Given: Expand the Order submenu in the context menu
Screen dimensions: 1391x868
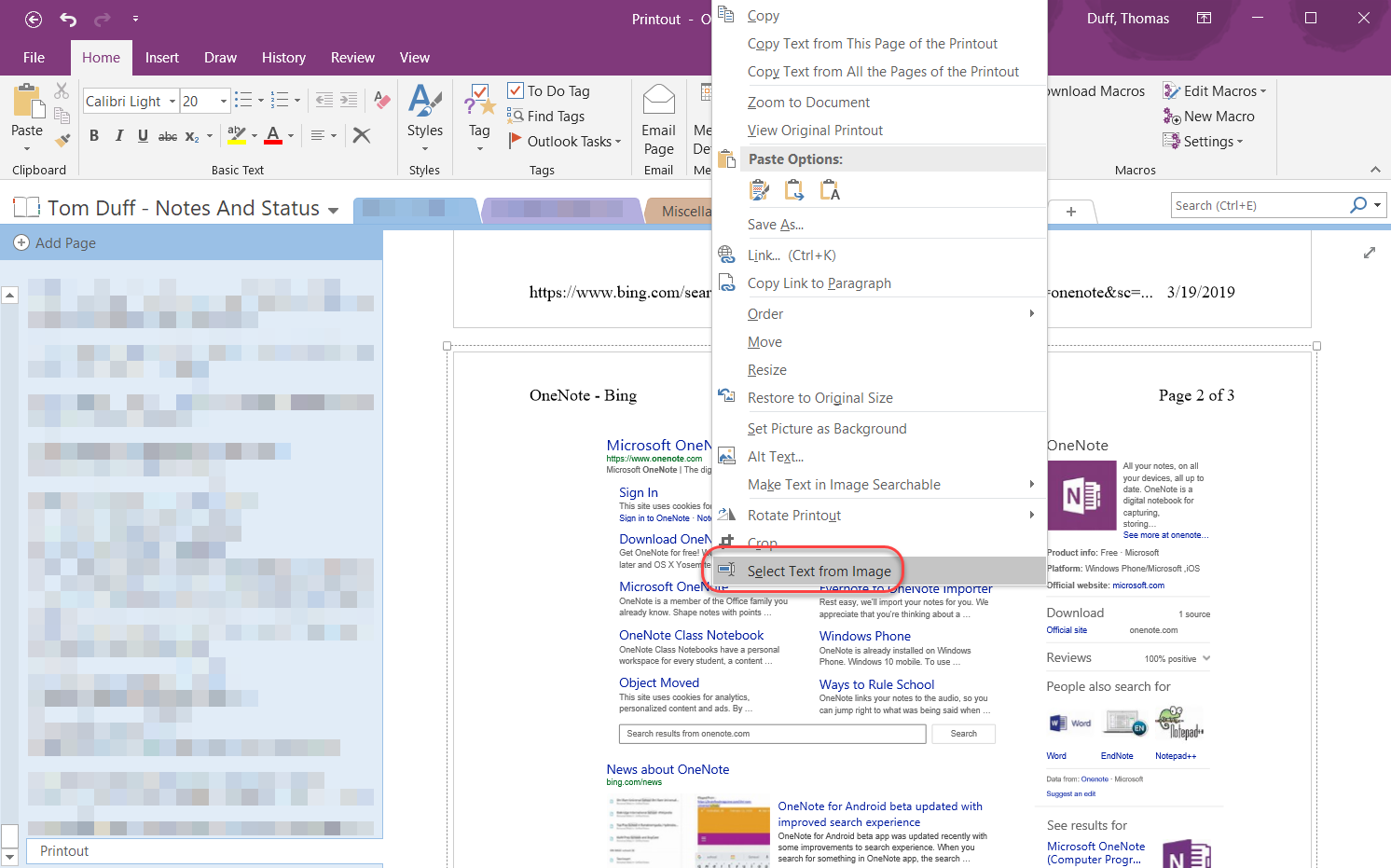Looking at the screenshot, I should 820,313.
